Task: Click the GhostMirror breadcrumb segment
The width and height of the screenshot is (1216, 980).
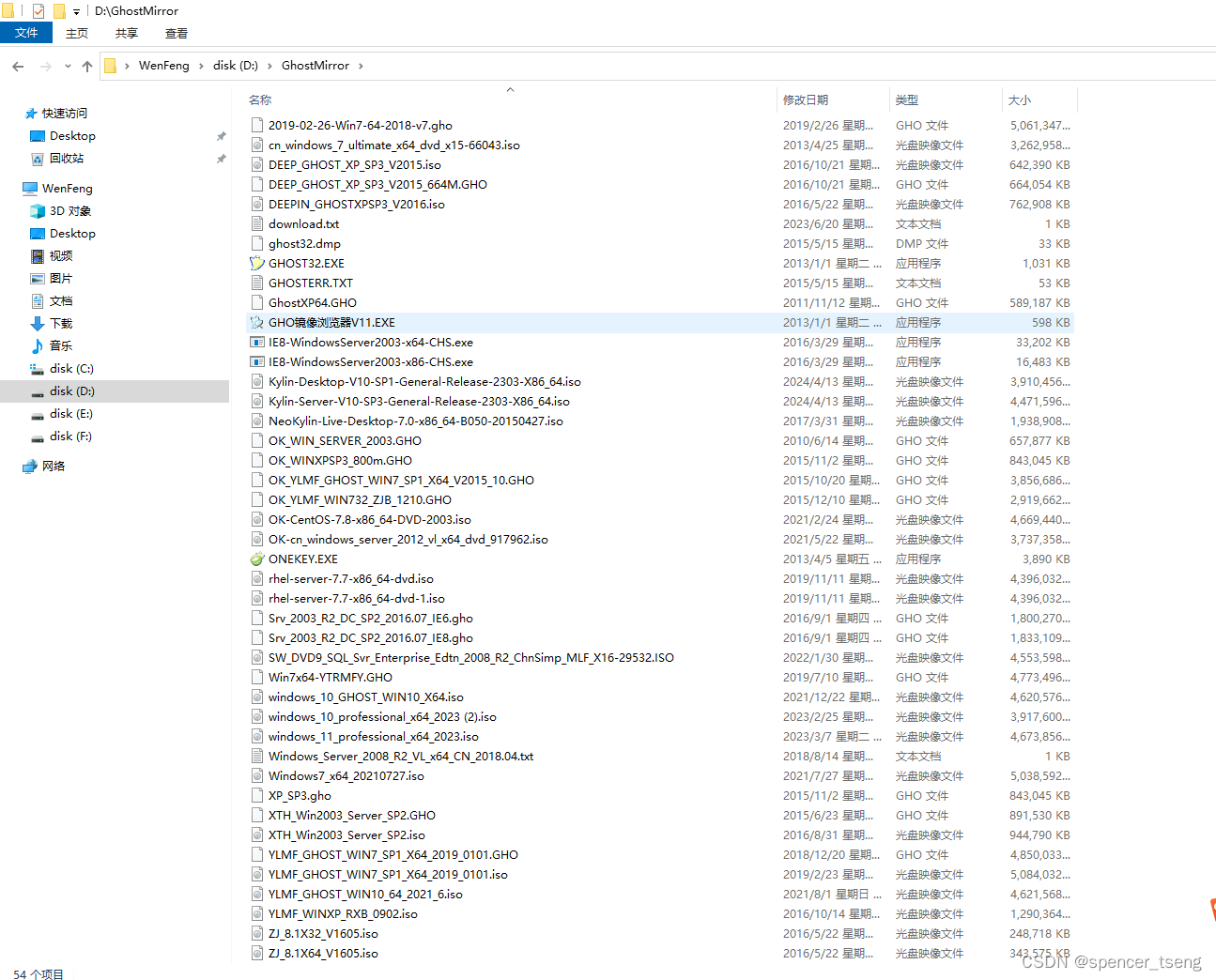Action: (x=316, y=66)
